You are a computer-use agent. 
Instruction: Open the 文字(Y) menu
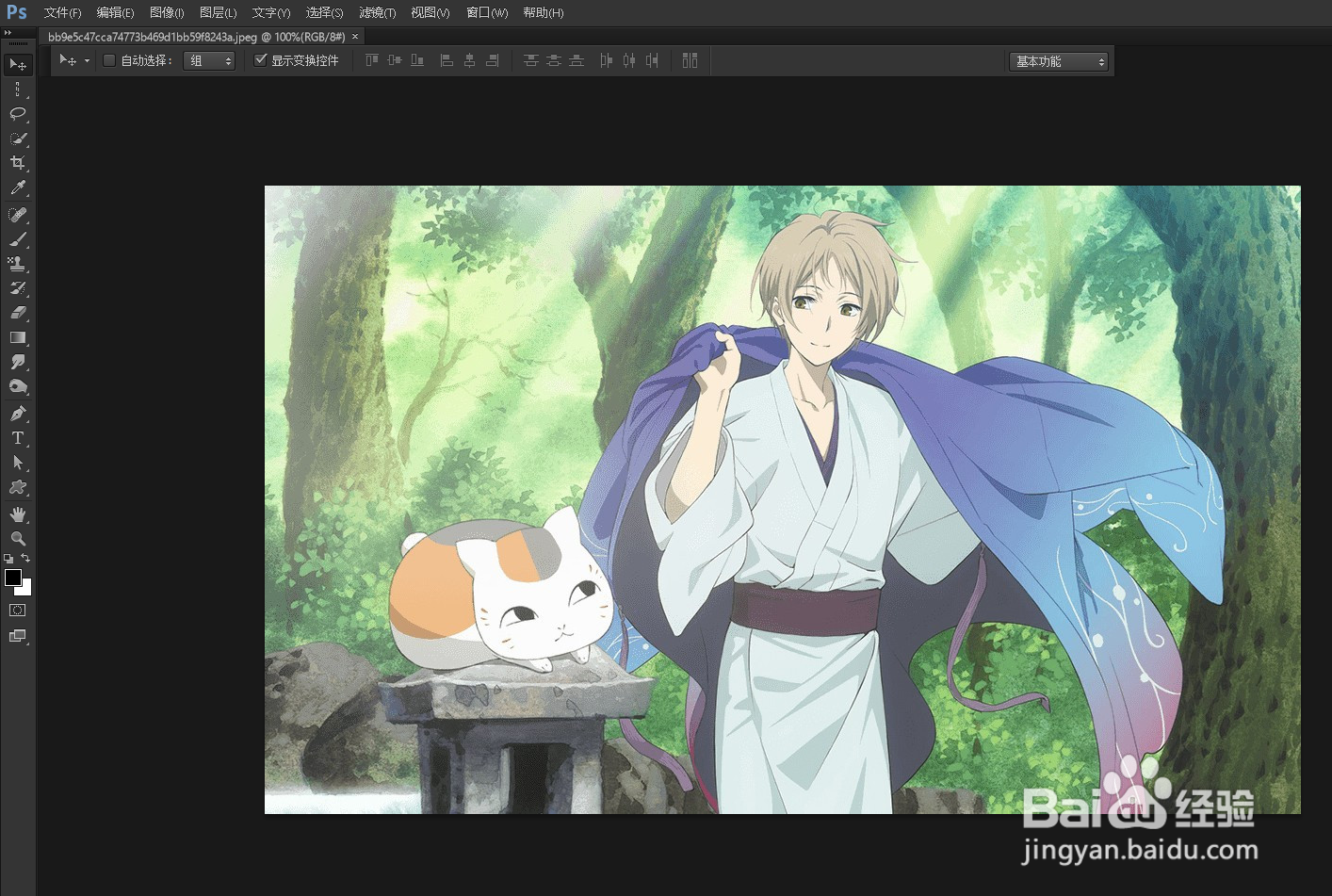(271, 13)
